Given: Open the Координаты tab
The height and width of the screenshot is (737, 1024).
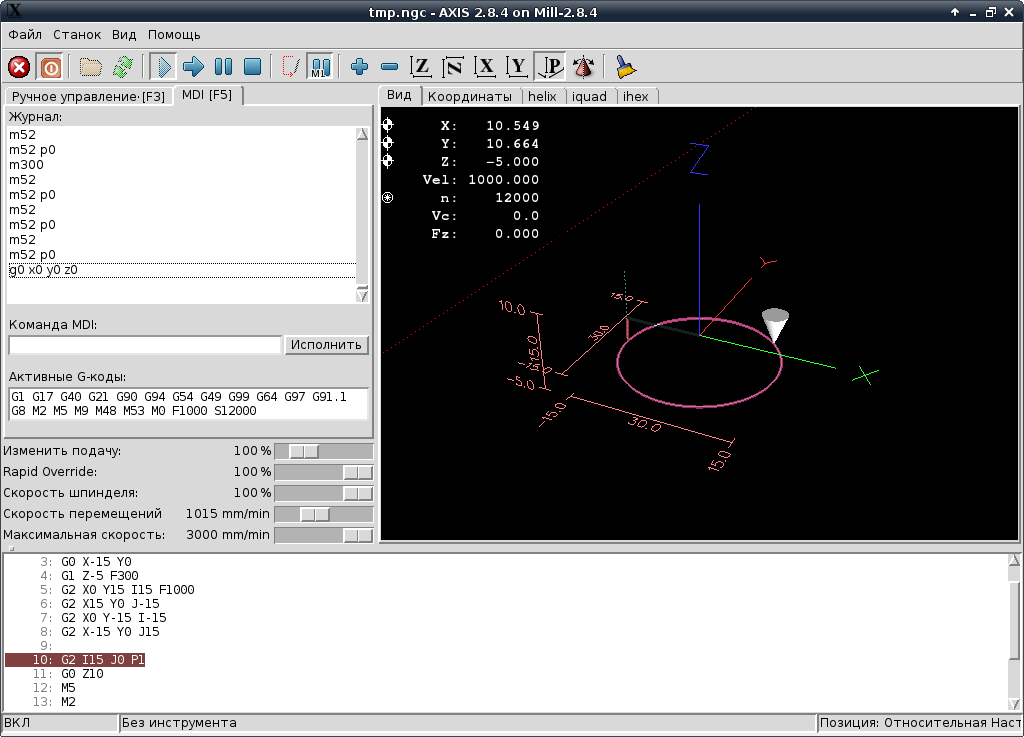Looking at the screenshot, I should [x=470, y=96].
